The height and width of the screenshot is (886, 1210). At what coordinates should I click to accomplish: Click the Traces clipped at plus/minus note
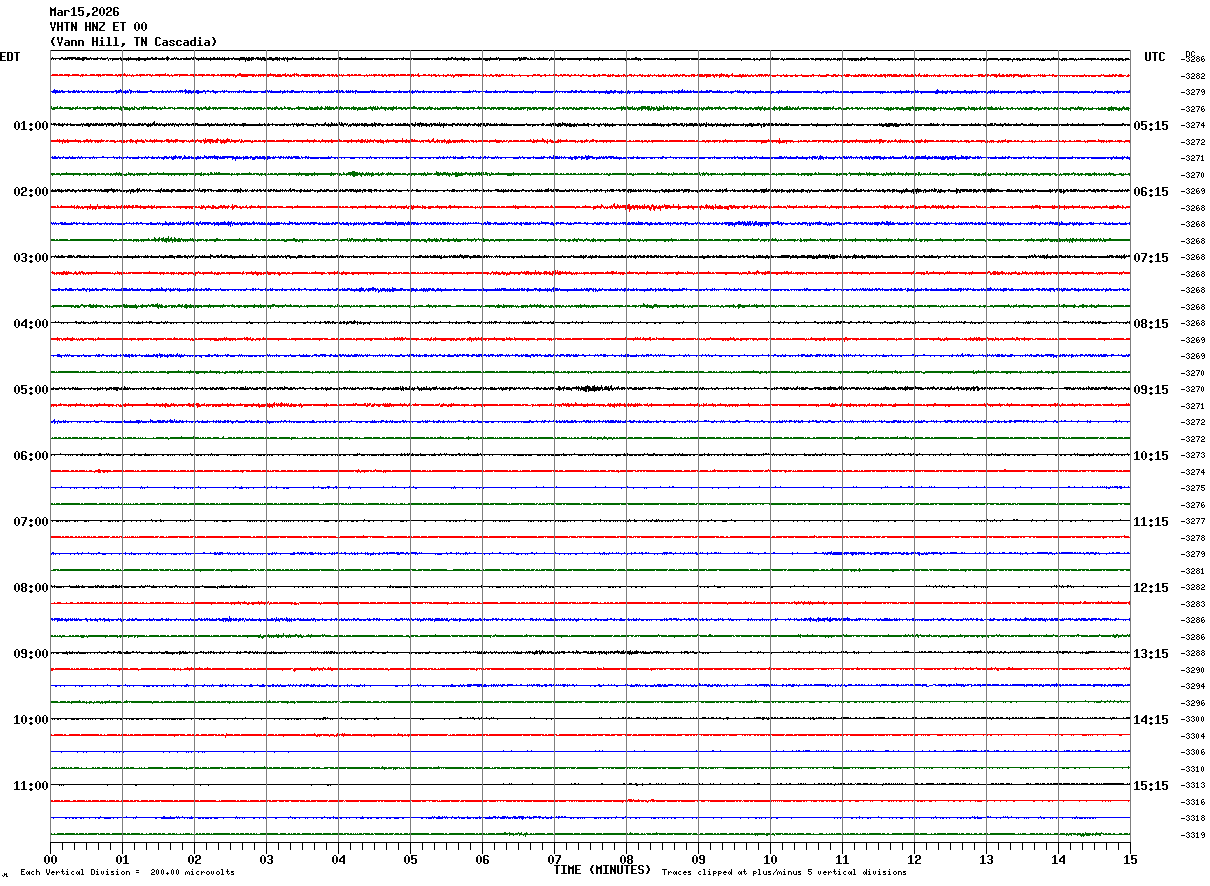click(784, 873)
